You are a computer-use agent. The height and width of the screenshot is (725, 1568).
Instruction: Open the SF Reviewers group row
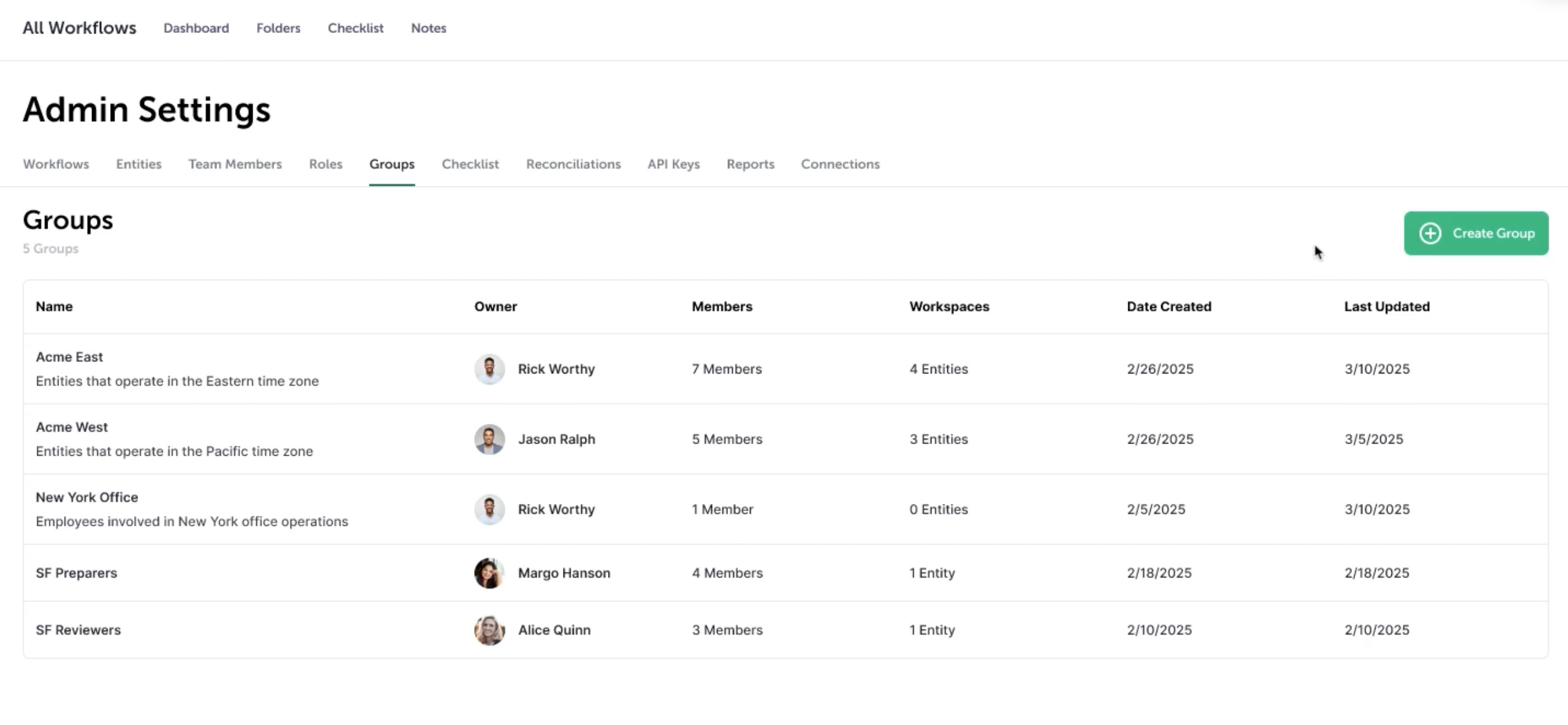[78, 630]
